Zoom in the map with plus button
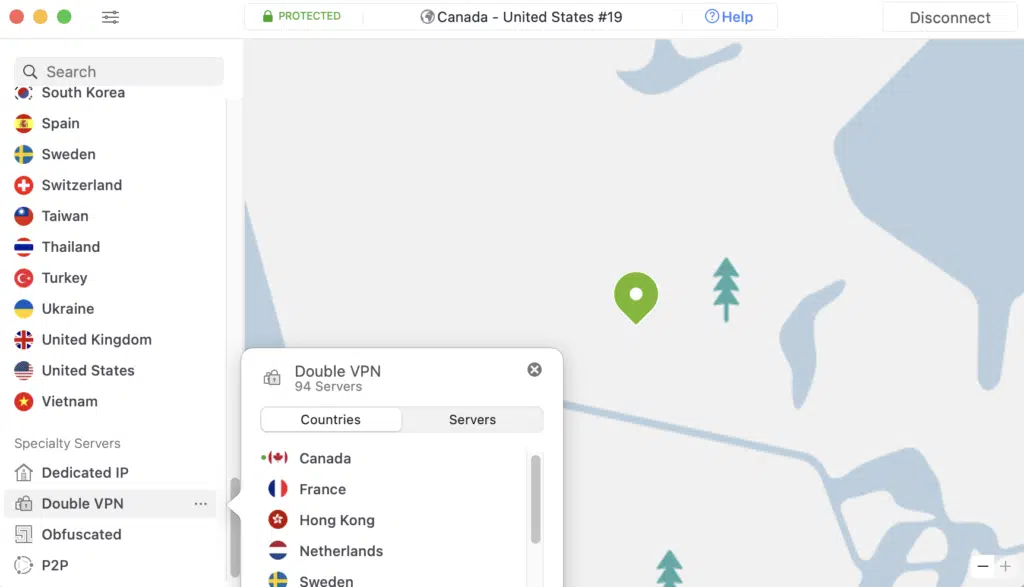The height and width of the screenshot is (587, 1024). (x=1005, y=566)
